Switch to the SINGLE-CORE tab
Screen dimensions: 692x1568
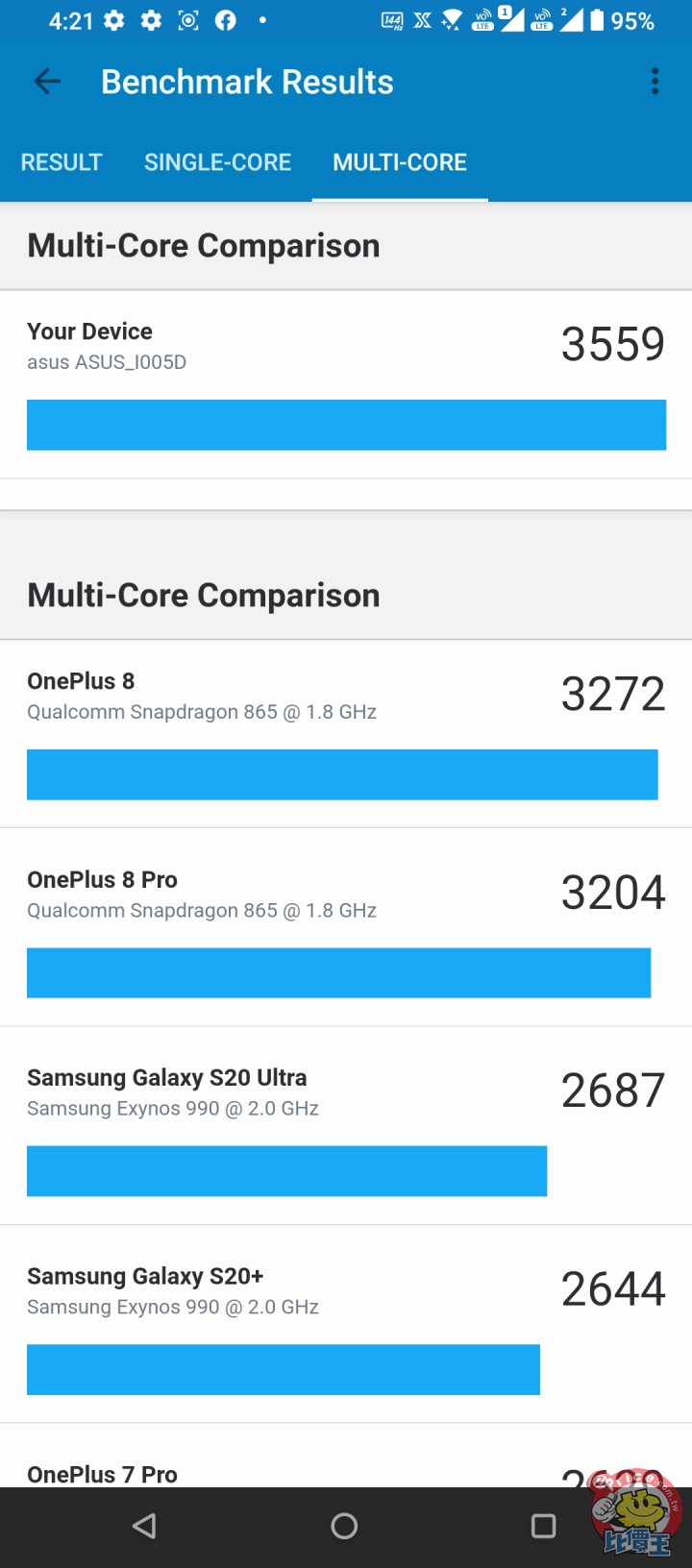pyautogui.click(x=217, y=162)
